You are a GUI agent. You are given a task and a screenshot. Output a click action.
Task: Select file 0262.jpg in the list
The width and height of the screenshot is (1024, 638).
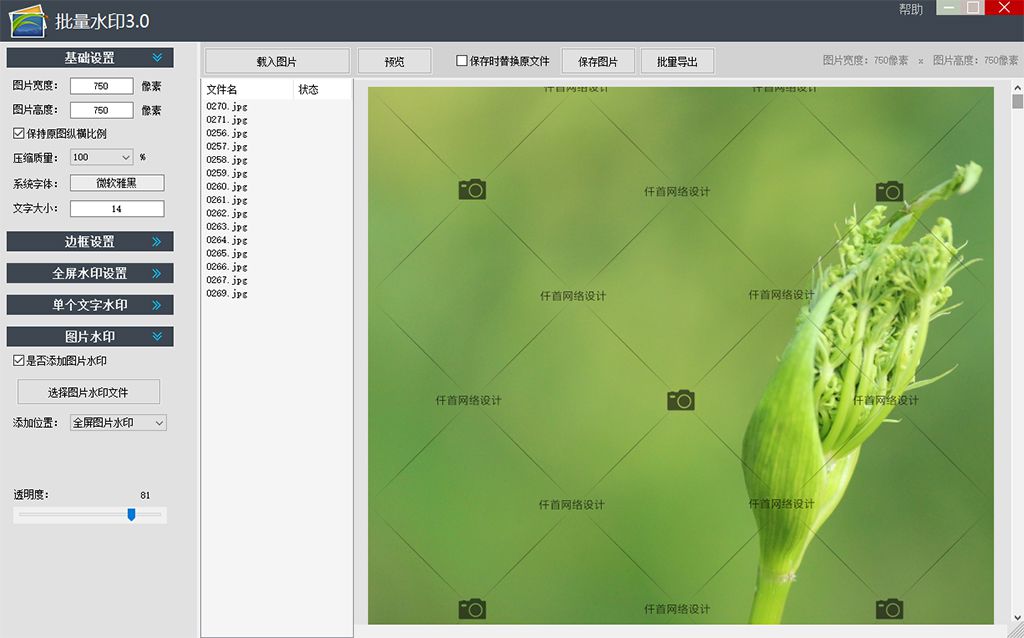227,213
